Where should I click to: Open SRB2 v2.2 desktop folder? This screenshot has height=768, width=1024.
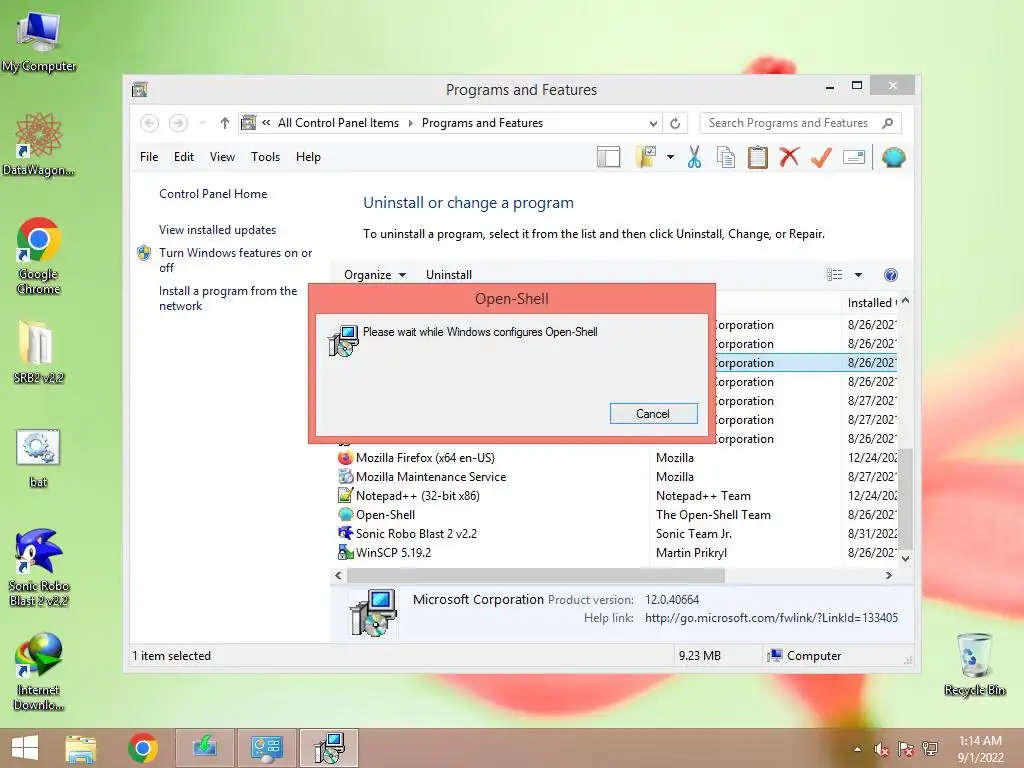pyautogui.click(x=39, y=351)
